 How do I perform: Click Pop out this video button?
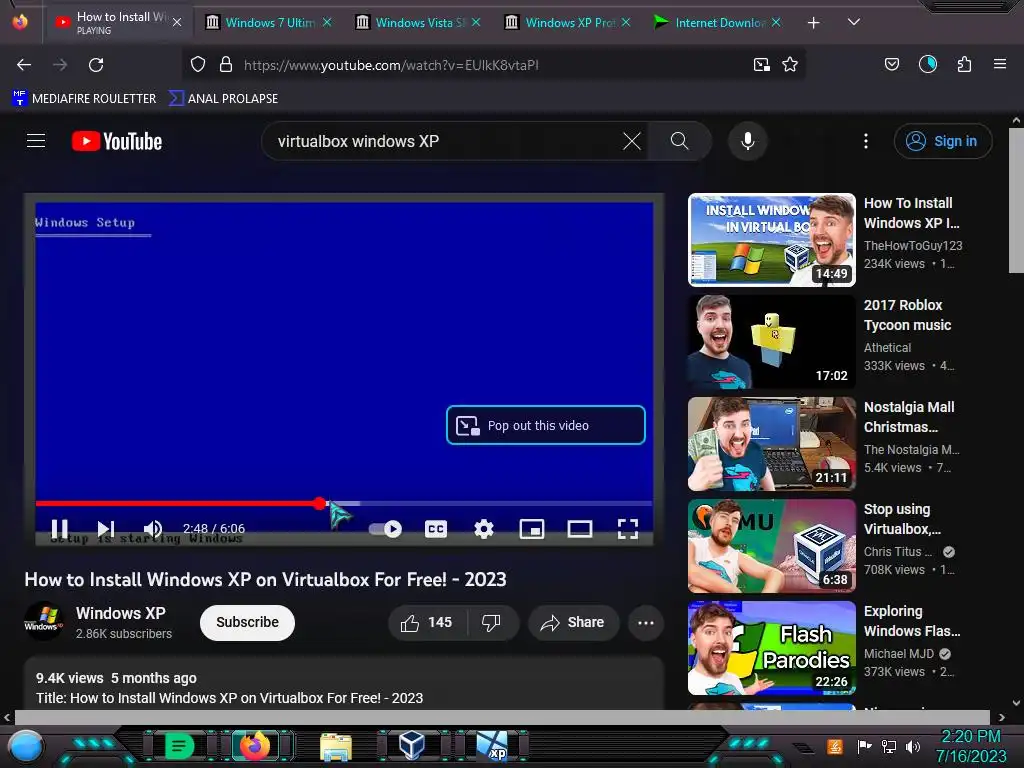[x=546, y=425]
